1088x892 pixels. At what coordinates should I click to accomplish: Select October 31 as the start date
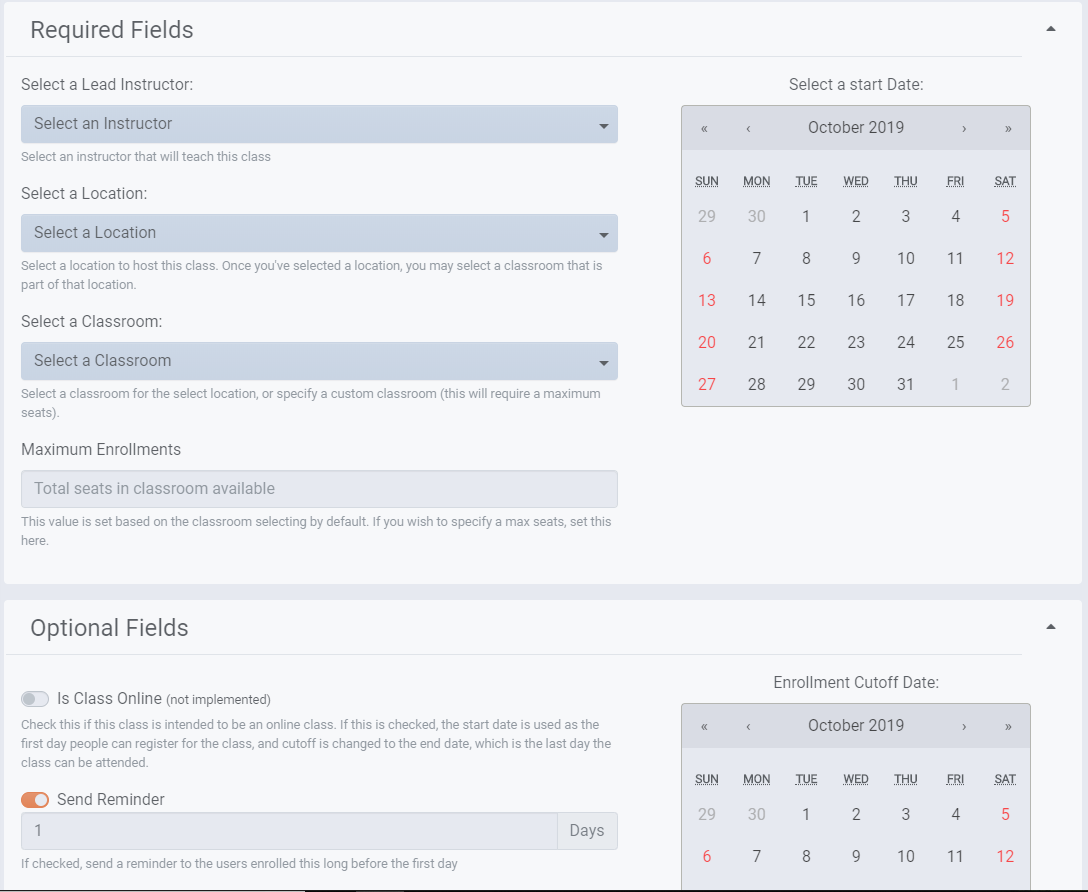click(x=906, y=384)
